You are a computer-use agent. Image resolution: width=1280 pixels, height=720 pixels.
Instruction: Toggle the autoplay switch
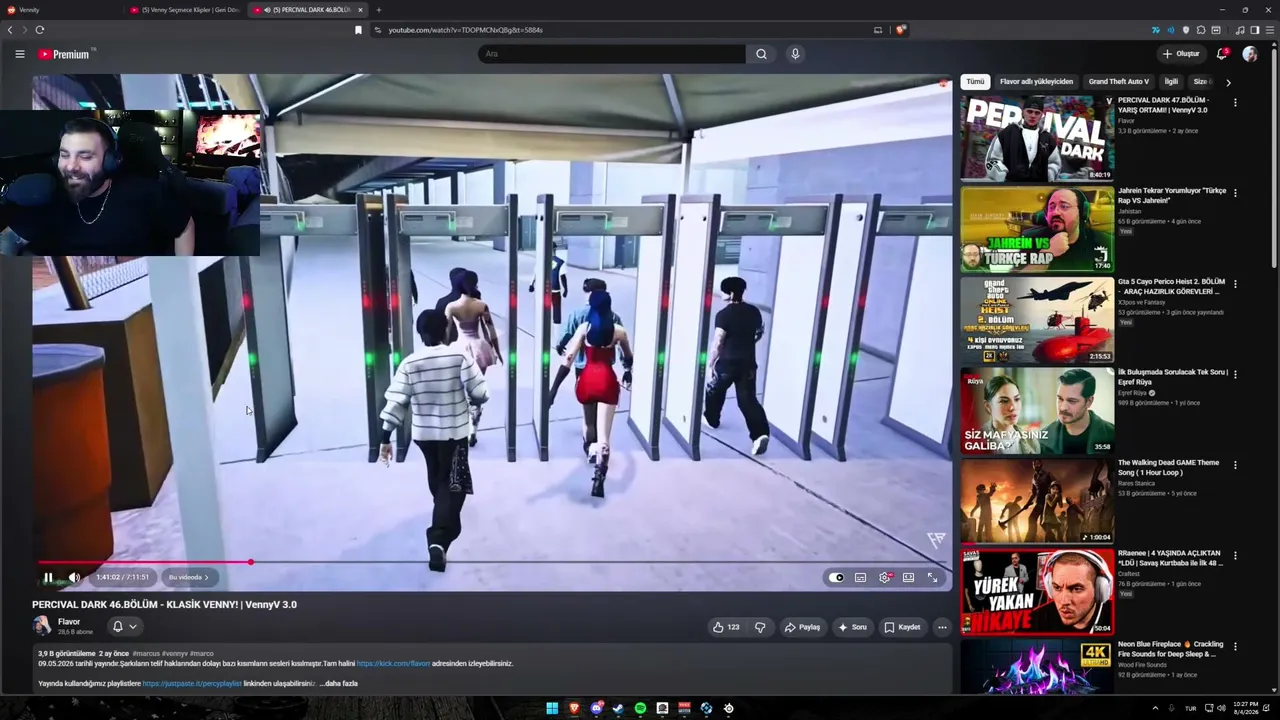836,577
